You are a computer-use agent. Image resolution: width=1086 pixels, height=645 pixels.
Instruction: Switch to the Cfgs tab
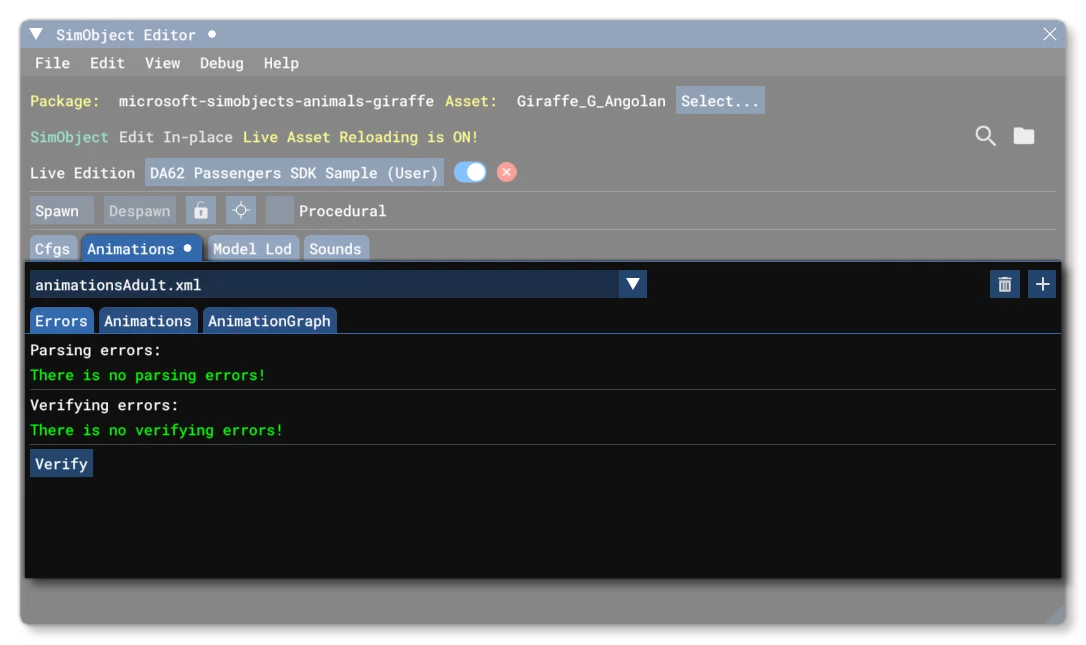(53, 249)
